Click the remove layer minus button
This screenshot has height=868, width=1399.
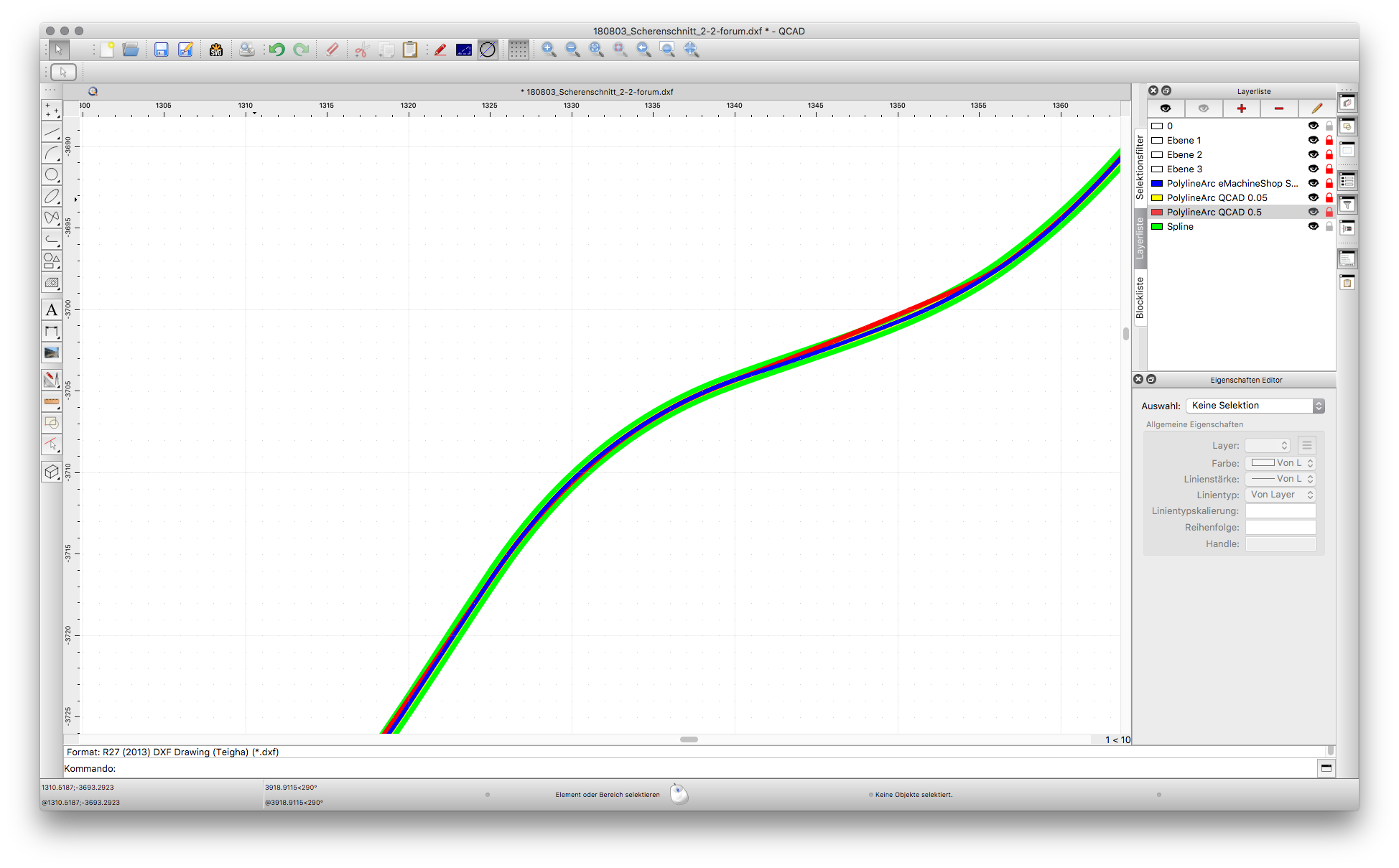tap(1279, 108)
